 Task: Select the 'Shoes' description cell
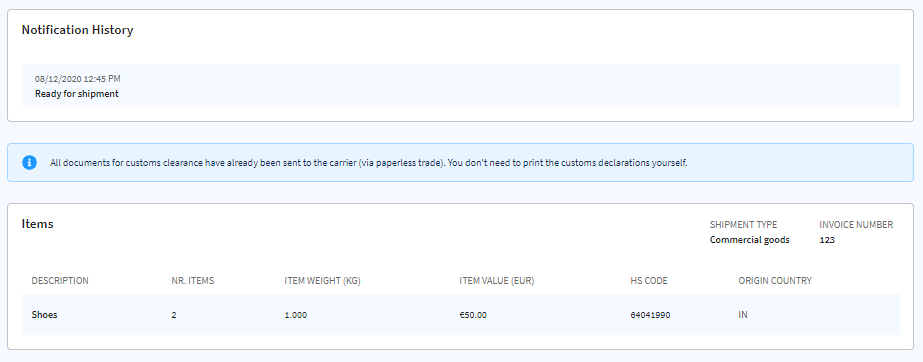44,315
